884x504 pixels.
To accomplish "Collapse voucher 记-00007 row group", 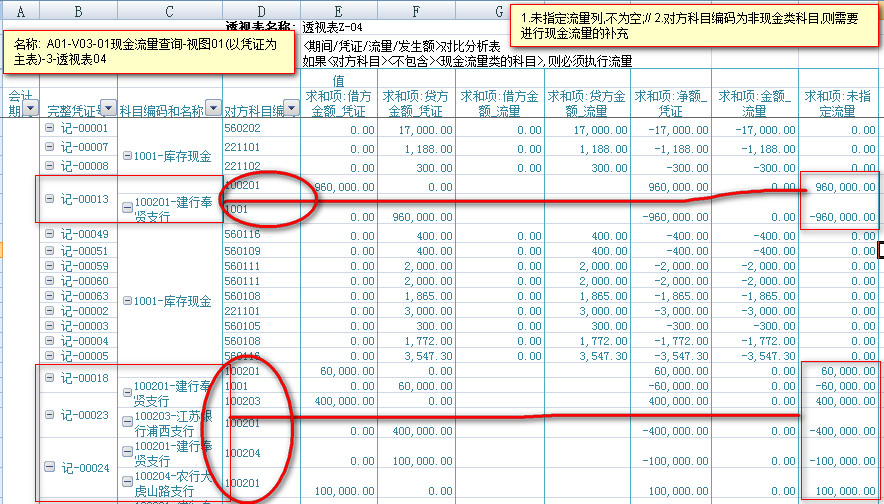I will [x=50, y=147].
